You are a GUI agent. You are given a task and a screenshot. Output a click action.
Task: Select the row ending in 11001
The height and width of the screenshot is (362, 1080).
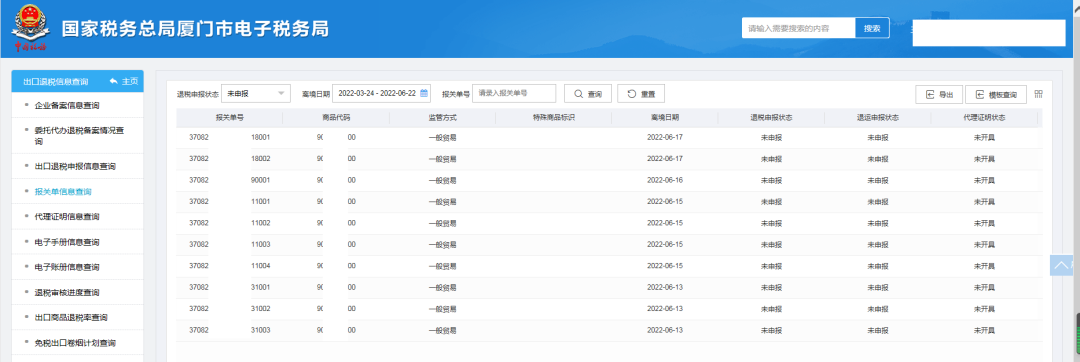pyautogui.click(x=609, y=202)
